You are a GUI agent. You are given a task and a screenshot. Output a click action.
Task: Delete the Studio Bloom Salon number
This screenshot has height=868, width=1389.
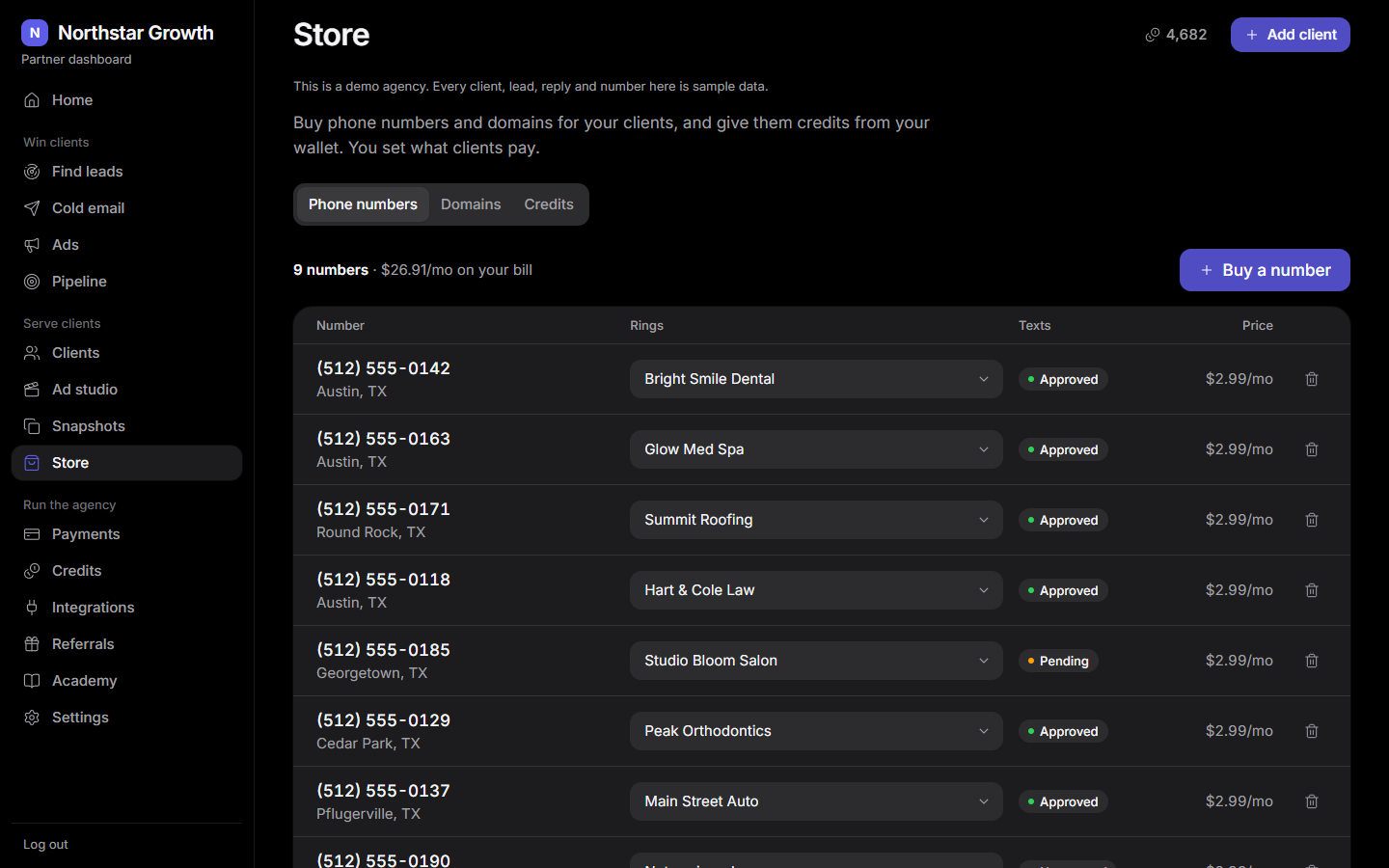(x=1312, y=661)
